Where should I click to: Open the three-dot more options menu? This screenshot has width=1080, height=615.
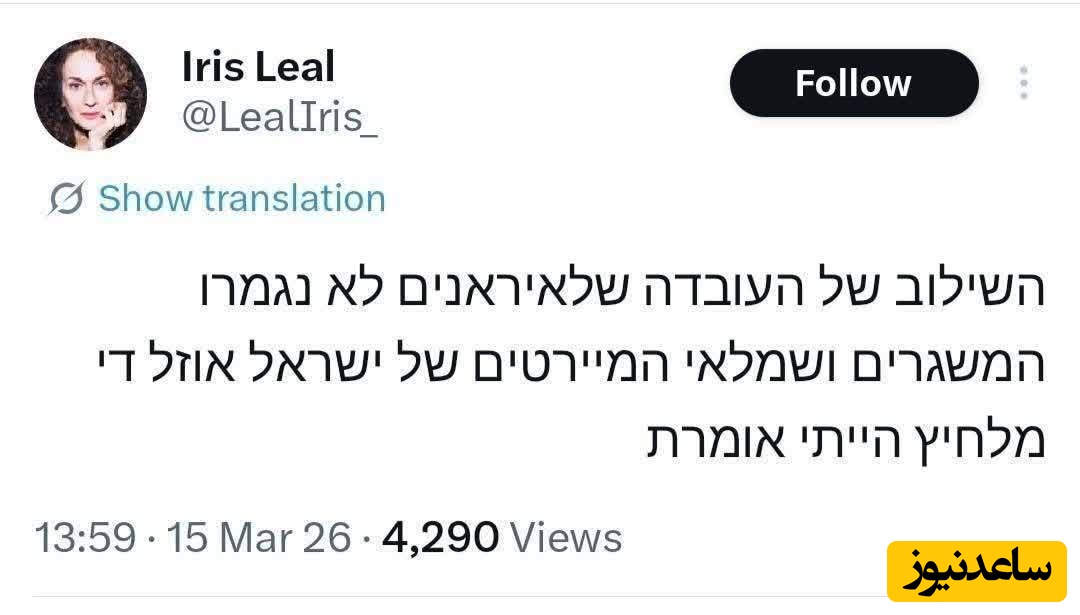coord(1023,83)
